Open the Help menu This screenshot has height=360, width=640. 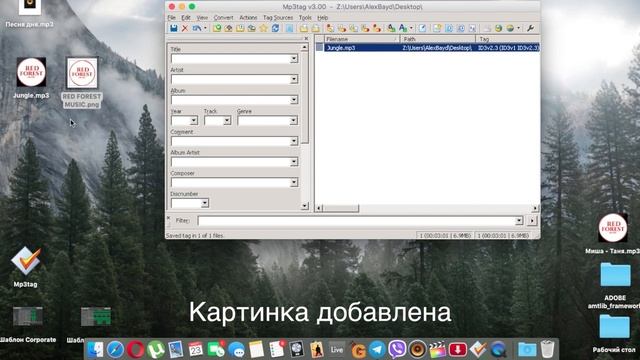tap(322, 18)
